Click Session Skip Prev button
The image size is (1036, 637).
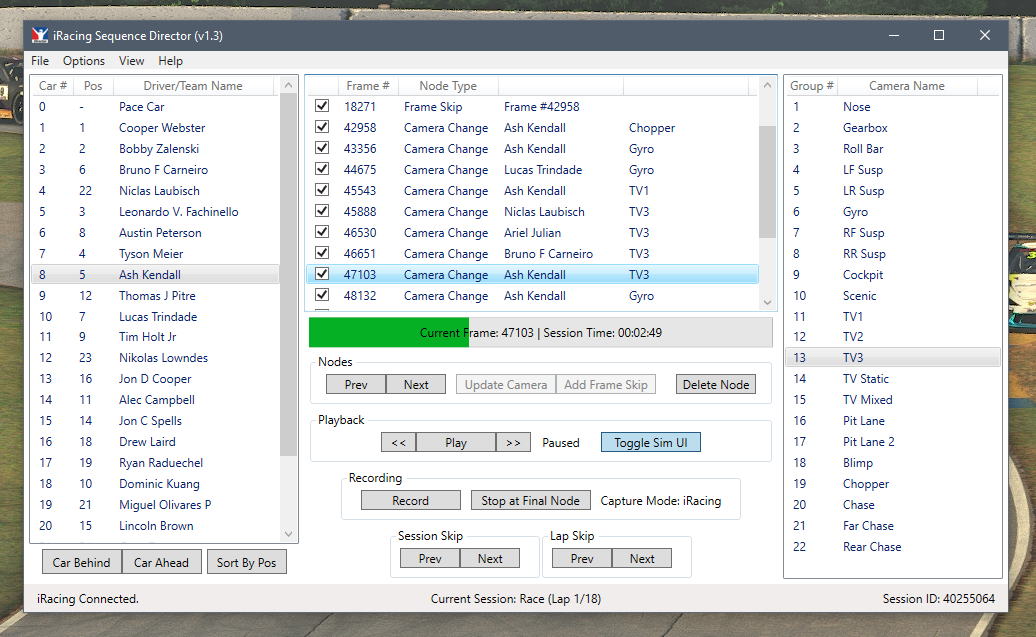(x=430, y=558)
